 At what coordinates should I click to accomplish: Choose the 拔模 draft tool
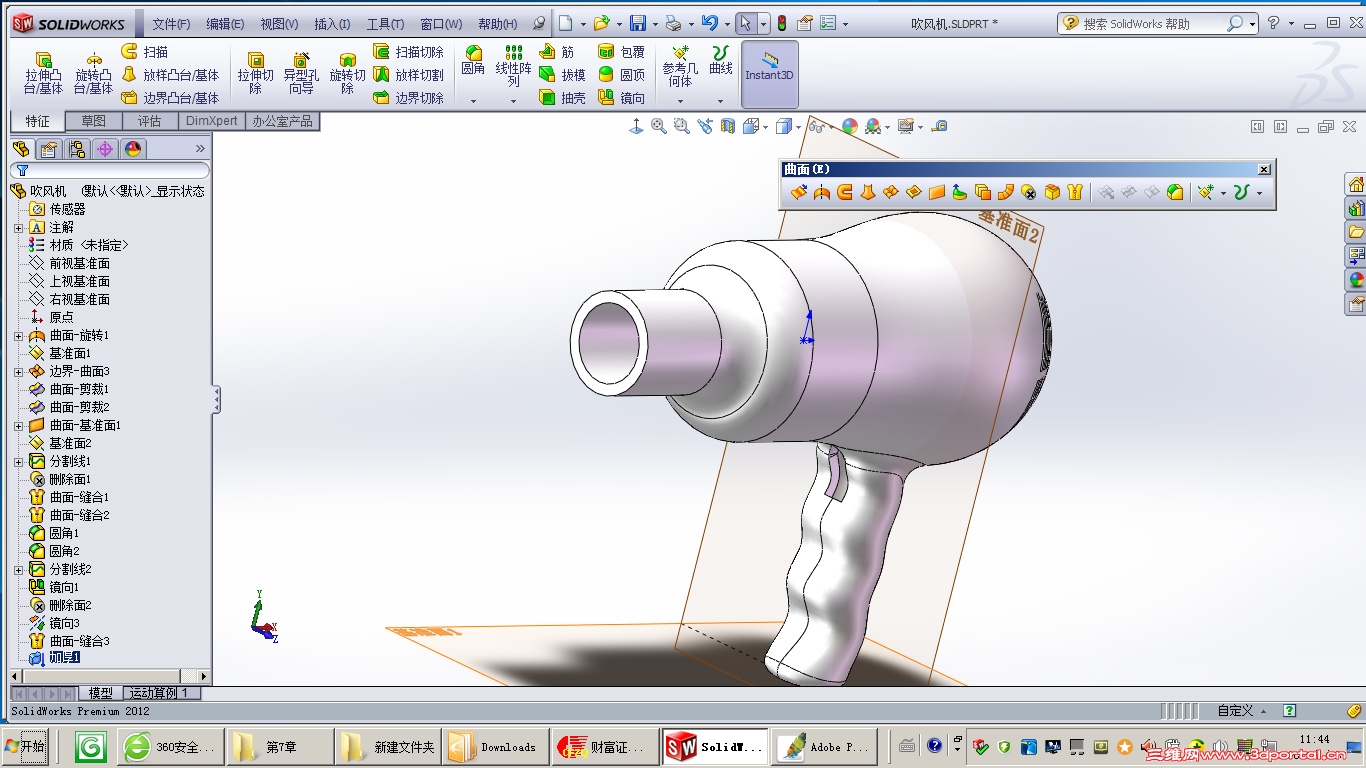tap(562, 75)
